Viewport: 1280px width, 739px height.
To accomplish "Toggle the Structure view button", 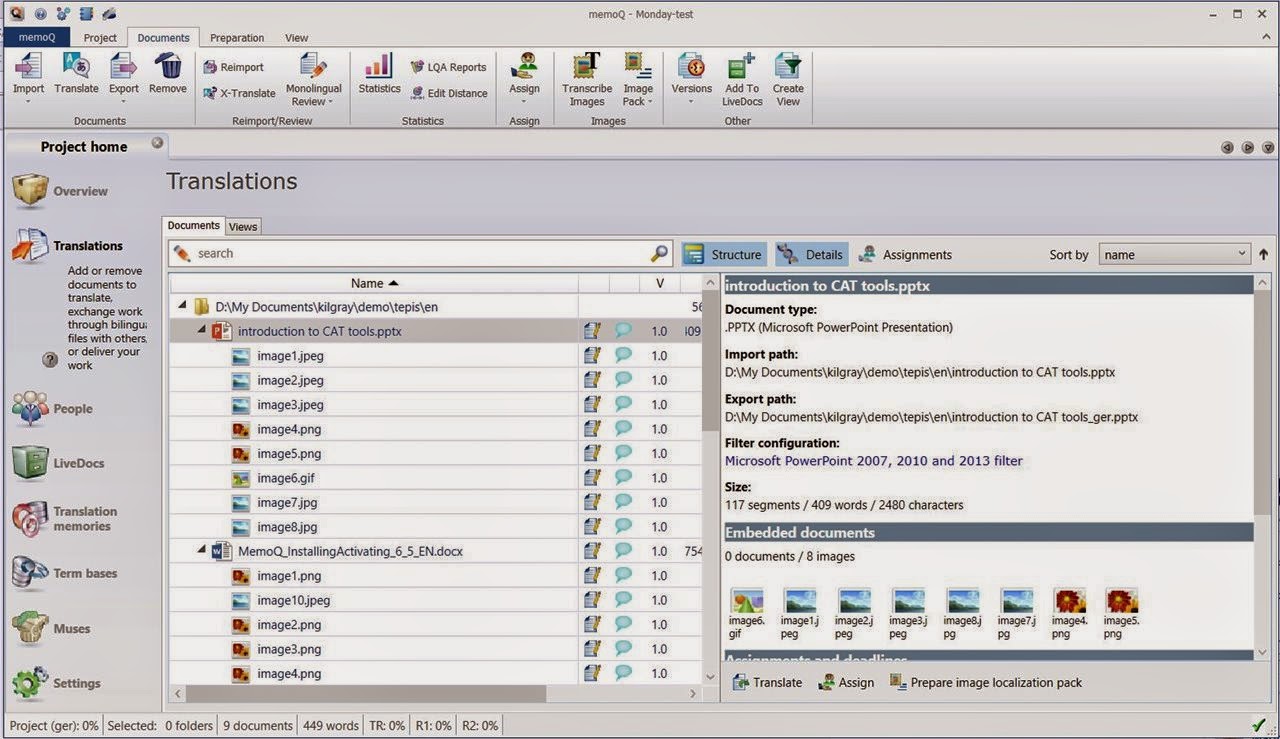I will [x=723, y=254].
